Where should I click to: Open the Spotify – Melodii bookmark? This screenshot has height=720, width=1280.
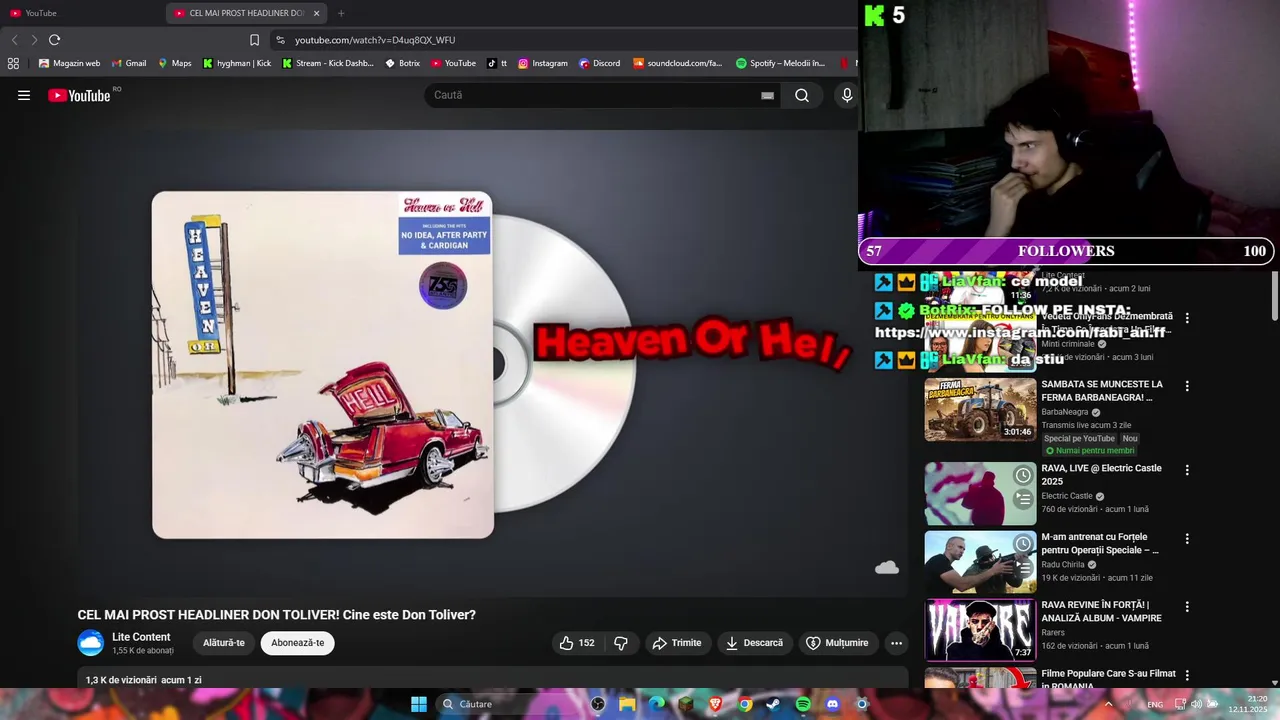pyautogui.click(x=780, y=63)
